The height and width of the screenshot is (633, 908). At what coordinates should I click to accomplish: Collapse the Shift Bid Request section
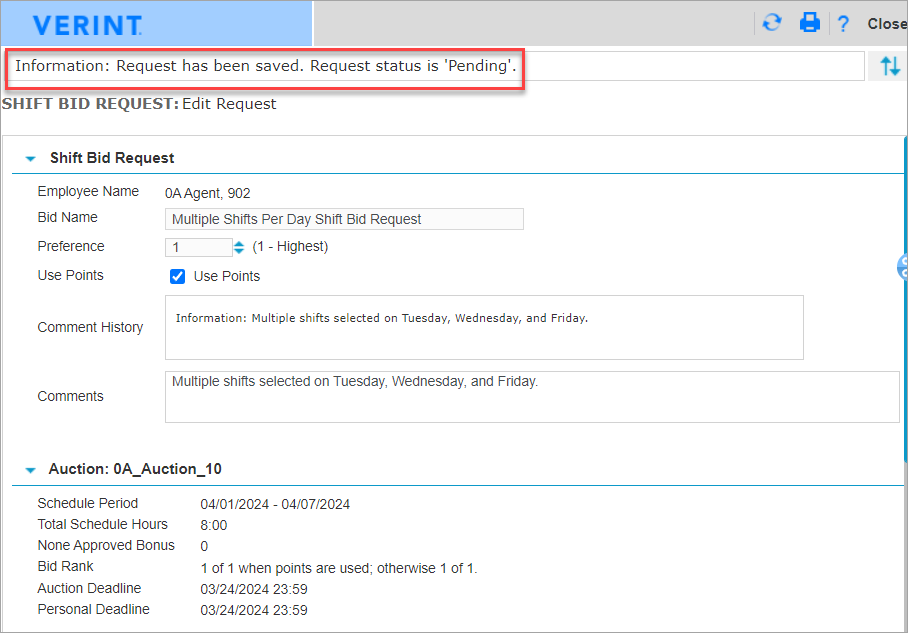[x=30, y=158]
